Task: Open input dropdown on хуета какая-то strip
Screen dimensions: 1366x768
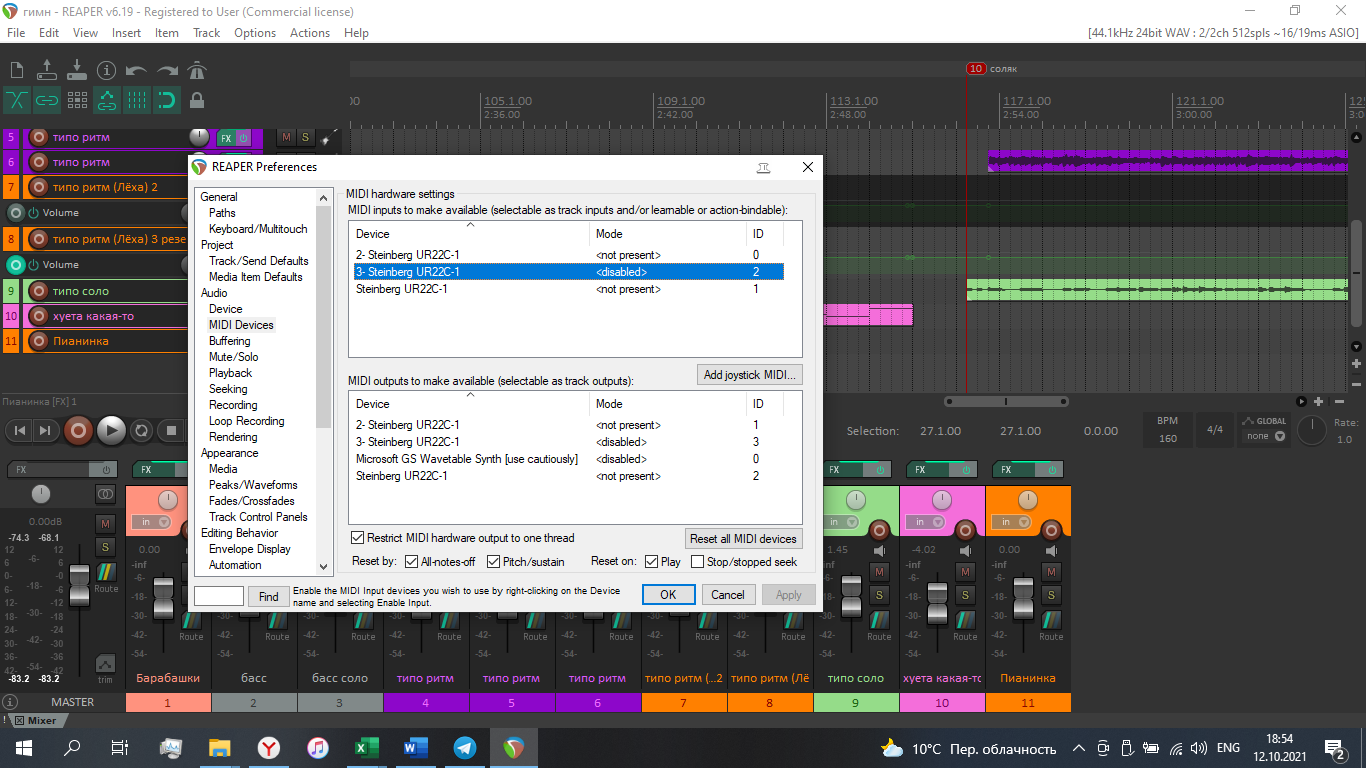Action: (924, 522)
